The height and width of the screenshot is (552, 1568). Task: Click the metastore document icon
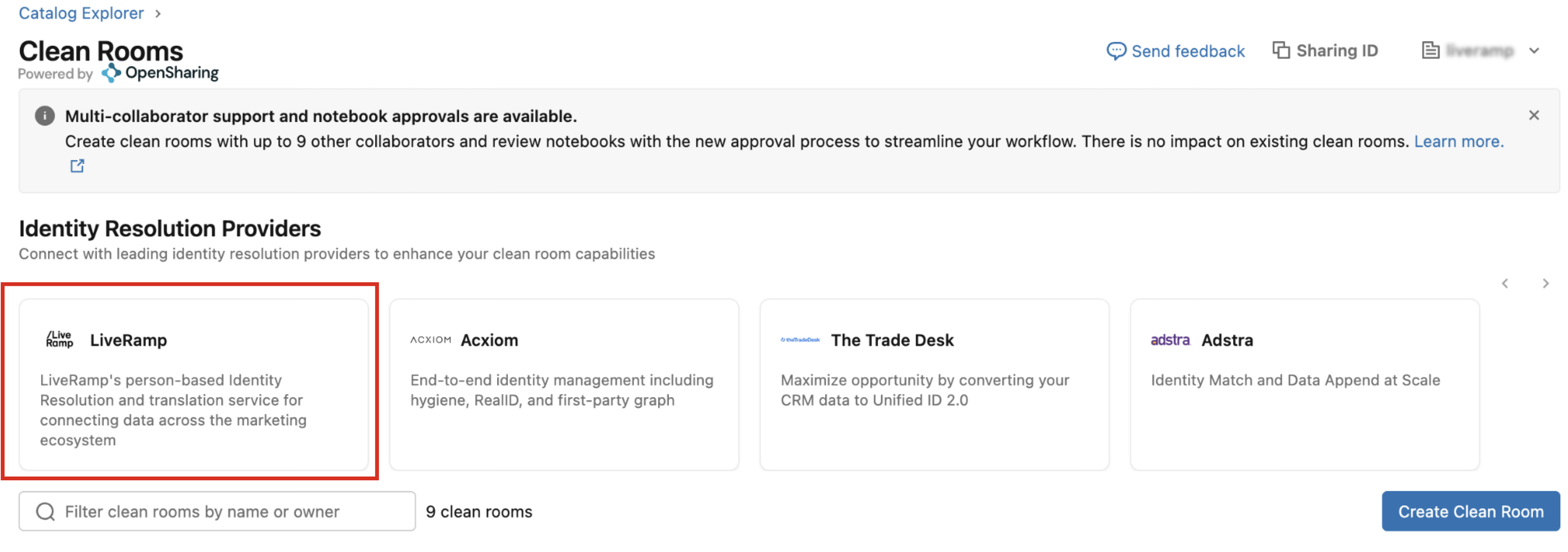(x=1430, y=50)
